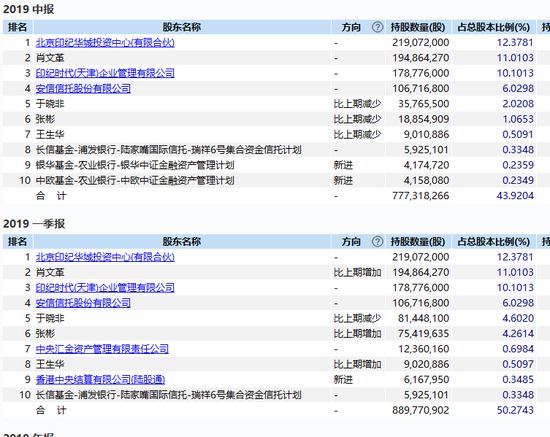Select 肖文革 in the 2019 一季报 table

pos(50,273)
